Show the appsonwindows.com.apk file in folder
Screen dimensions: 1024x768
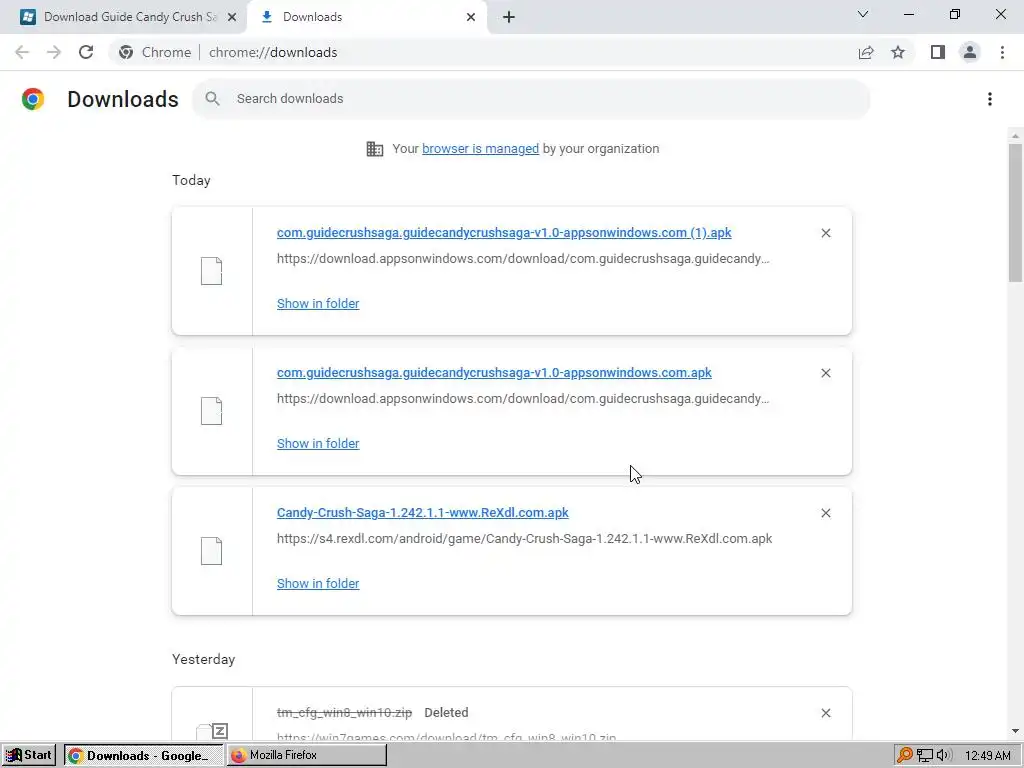coord(318,443)
